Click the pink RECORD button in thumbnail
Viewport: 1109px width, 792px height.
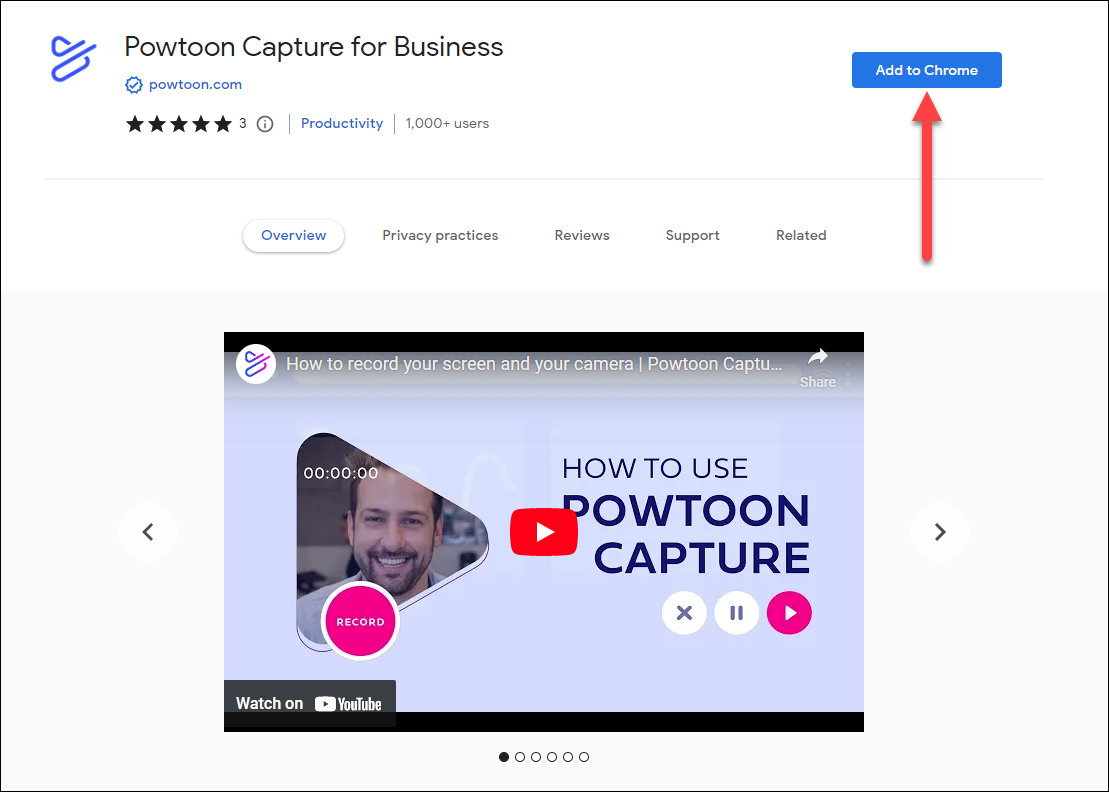[361, 621]
